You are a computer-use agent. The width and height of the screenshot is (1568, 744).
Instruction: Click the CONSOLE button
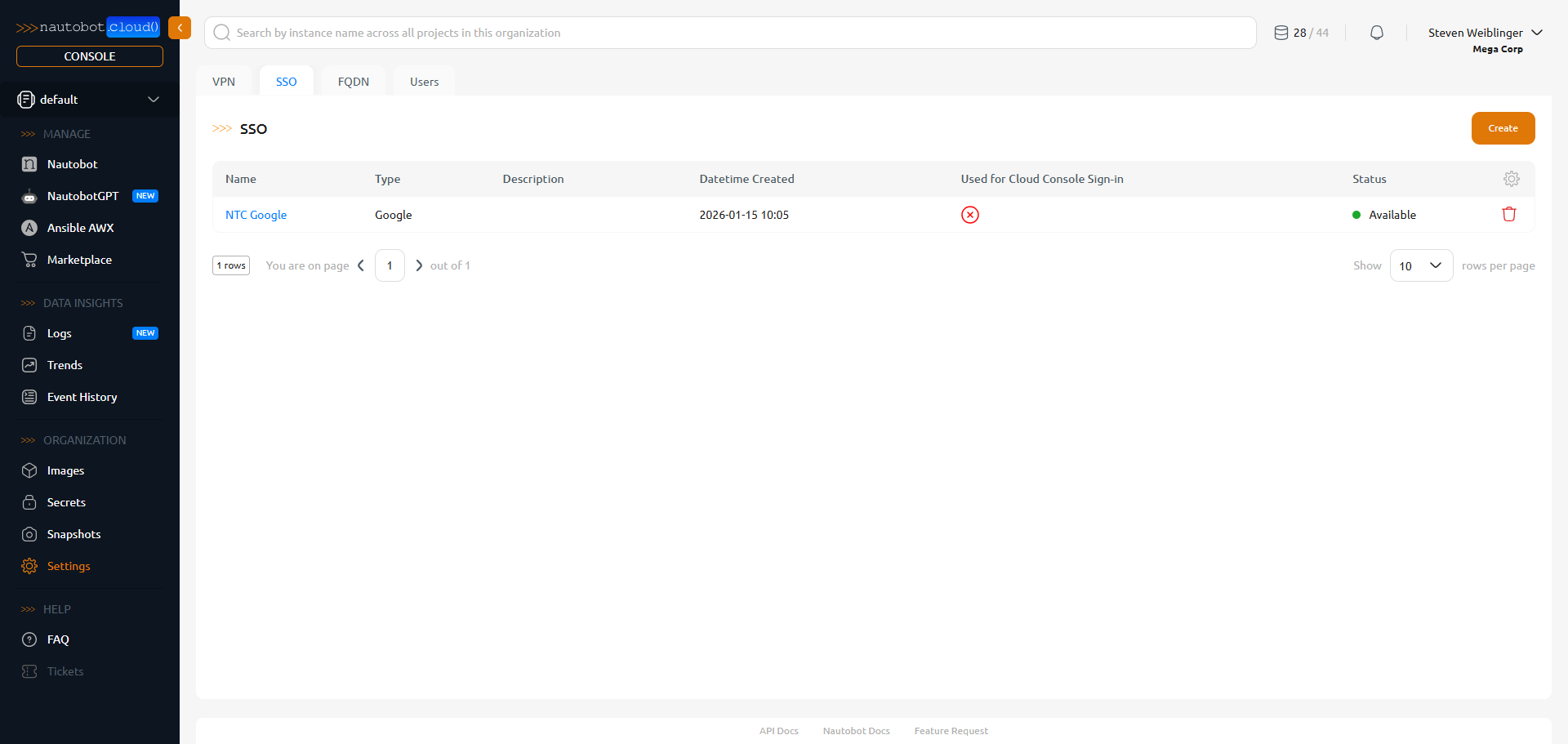[x=90, y=56]
